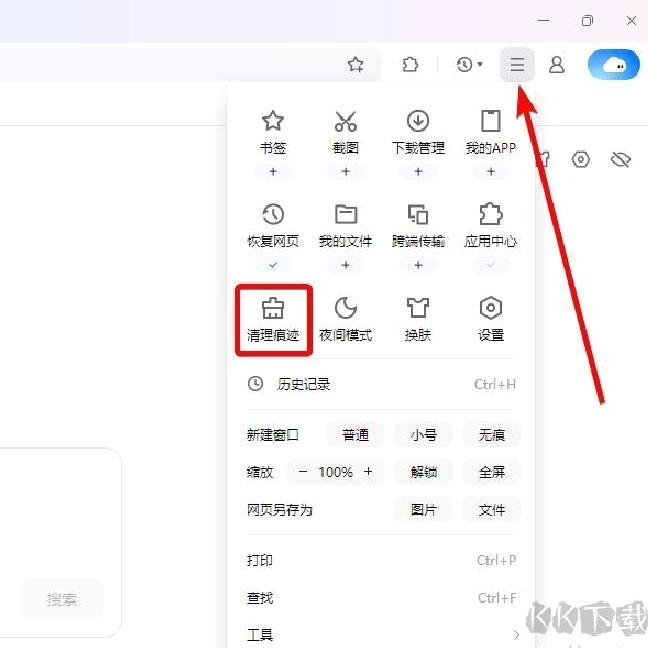Open new 普通 normal window
The height and width of the screenshot is (648, 648).
[x=355, y=435]
